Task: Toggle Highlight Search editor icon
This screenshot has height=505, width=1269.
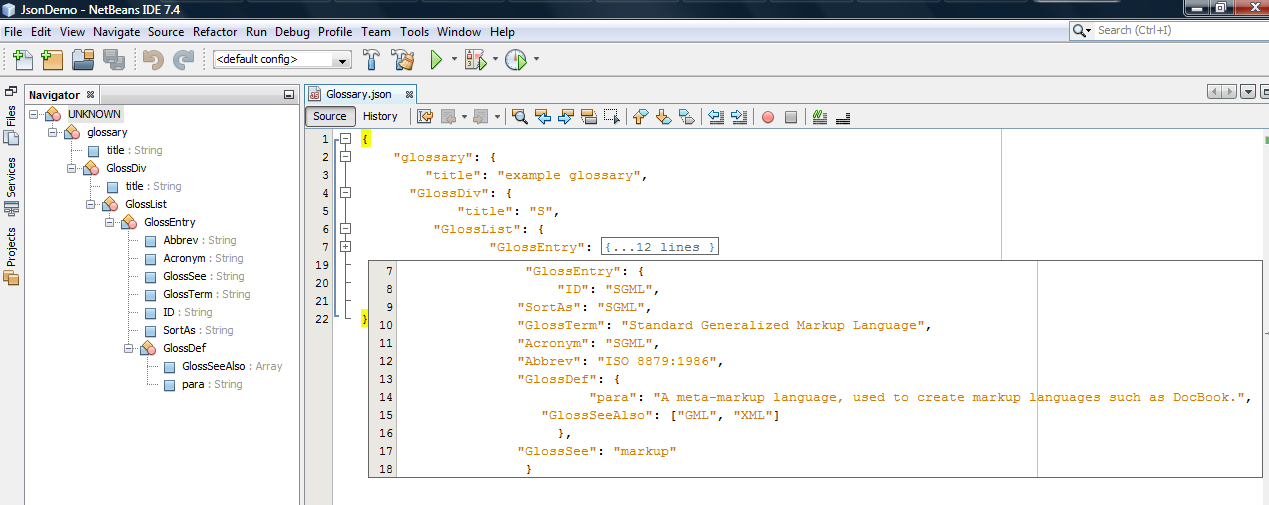Action: pos(589,116)
